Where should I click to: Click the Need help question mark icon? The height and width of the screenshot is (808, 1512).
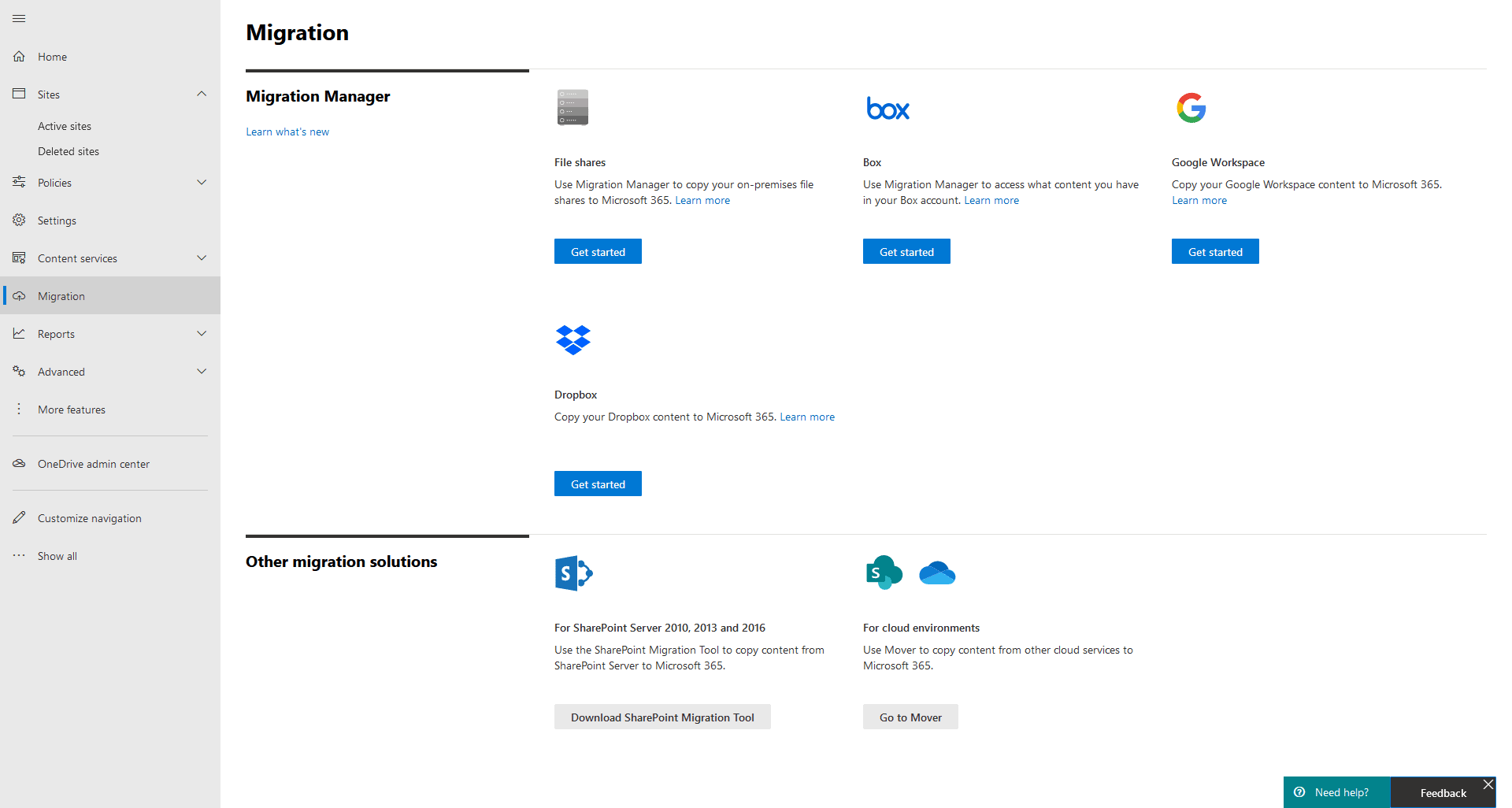pyautogui.click(x=1299, y=792)
